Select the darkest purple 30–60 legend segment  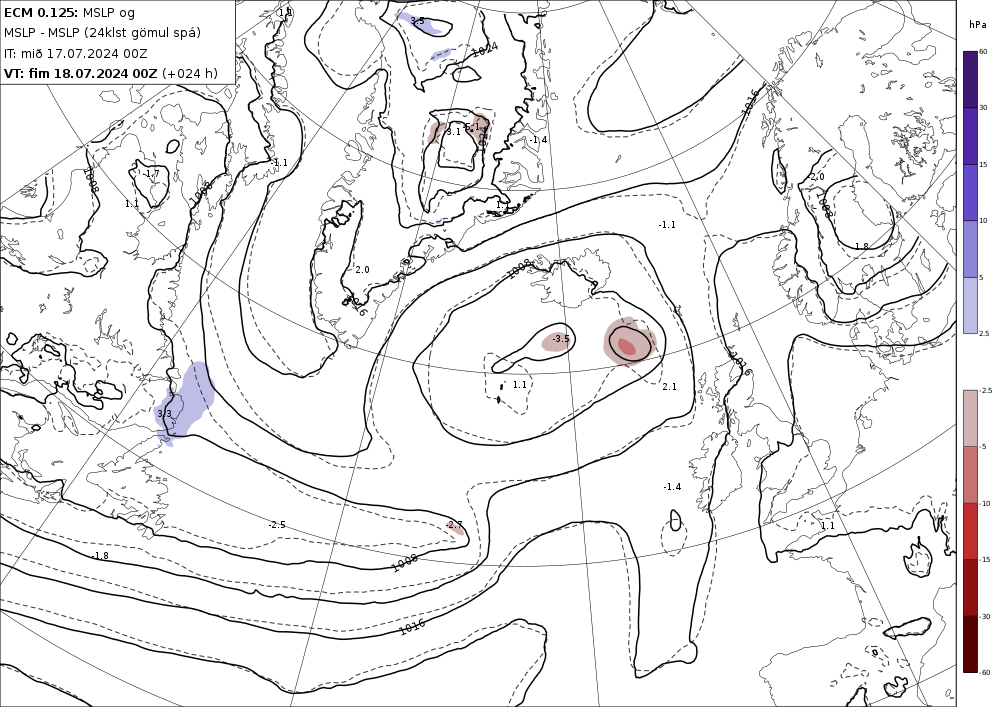pos(970,79)
